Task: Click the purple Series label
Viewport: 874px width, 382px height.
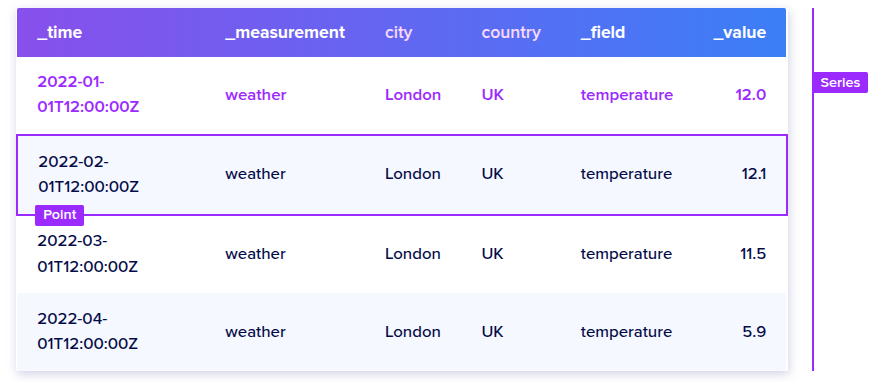Action: [840, 83]
